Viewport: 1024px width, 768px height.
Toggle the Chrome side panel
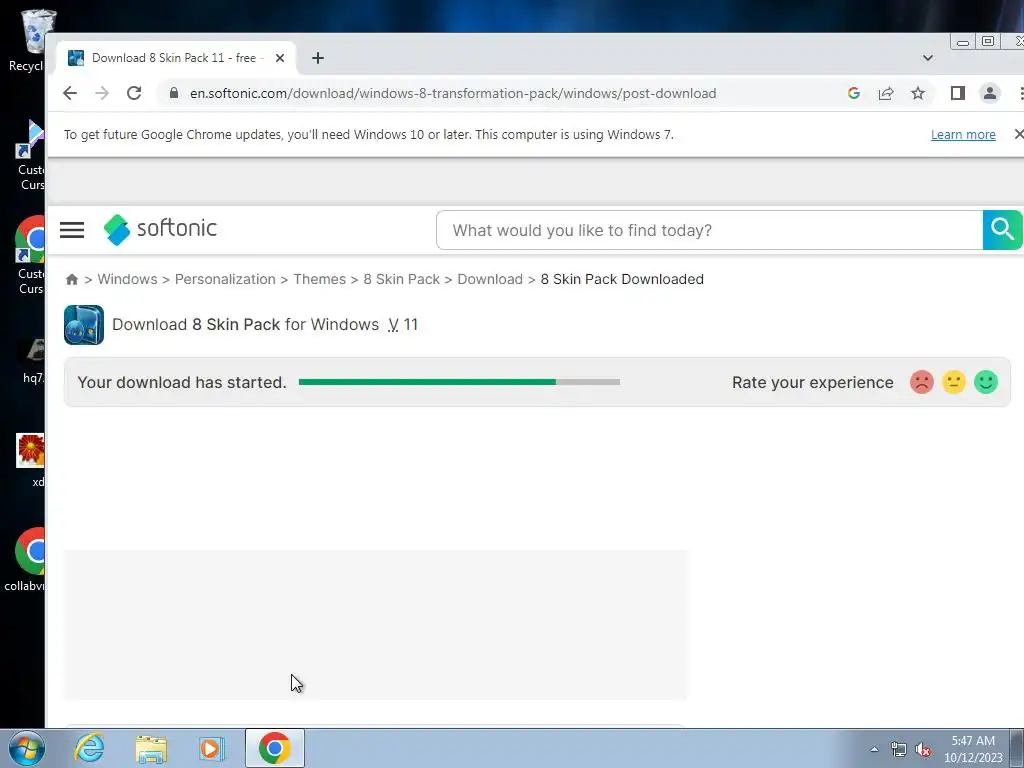957,93
